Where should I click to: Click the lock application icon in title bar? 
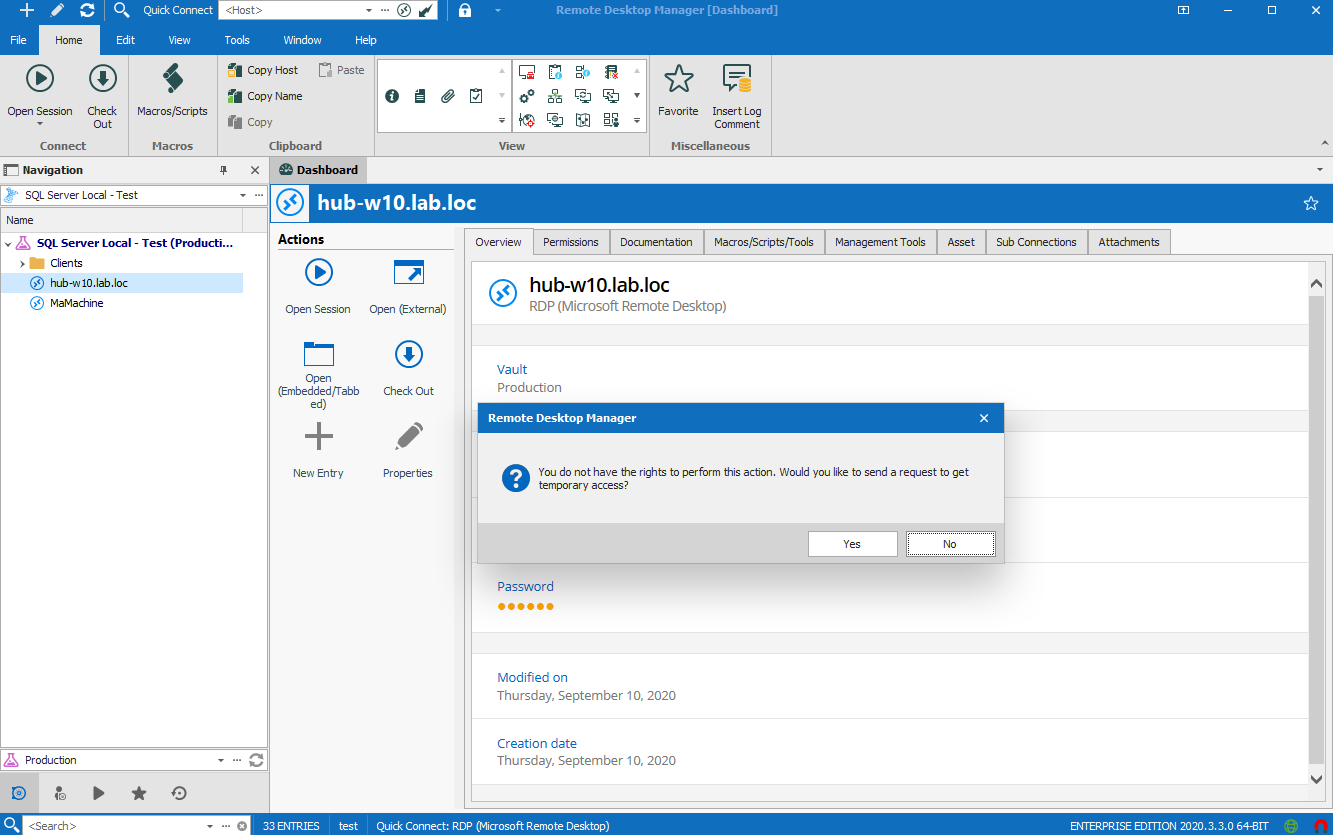pos(465,10)
